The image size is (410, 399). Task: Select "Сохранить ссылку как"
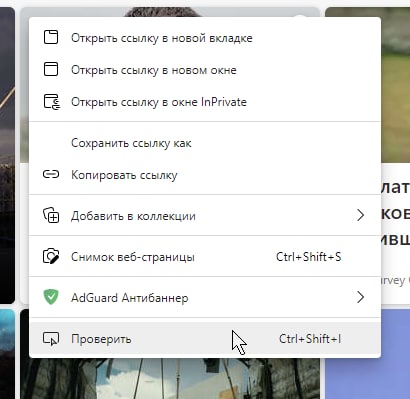[x=205, y=143]
